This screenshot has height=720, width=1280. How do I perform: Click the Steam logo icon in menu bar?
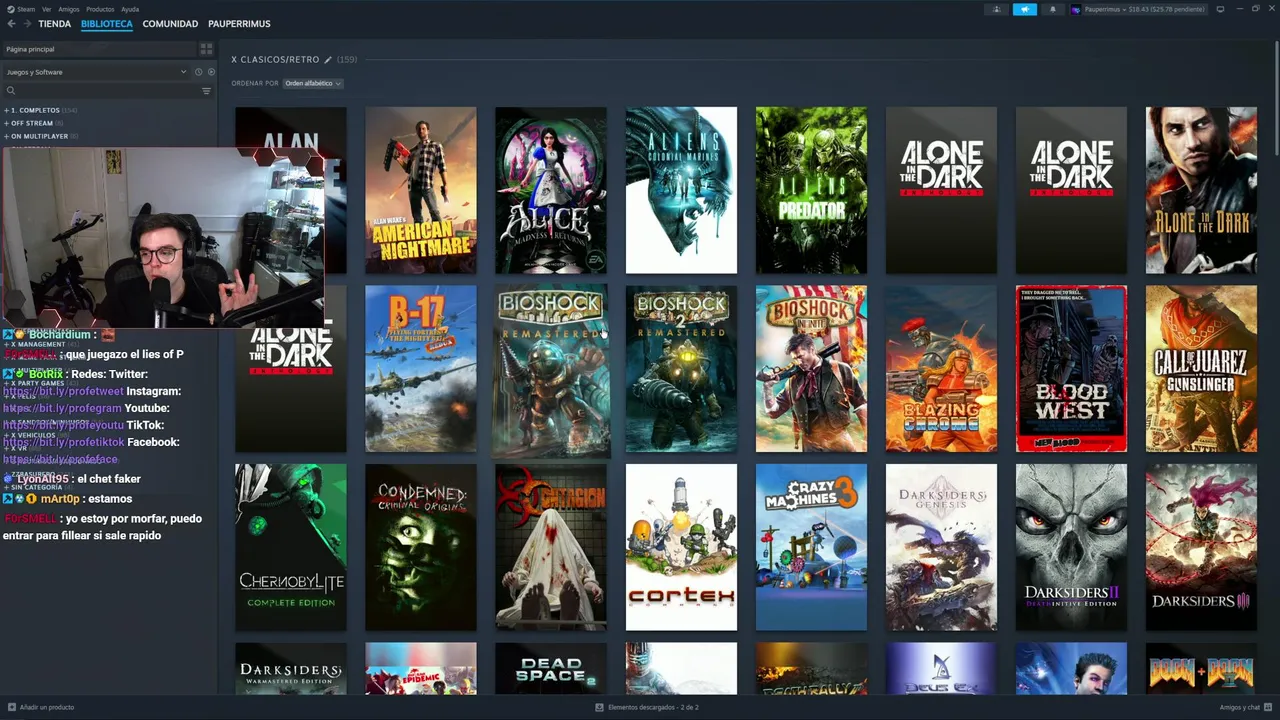[11, 9]
